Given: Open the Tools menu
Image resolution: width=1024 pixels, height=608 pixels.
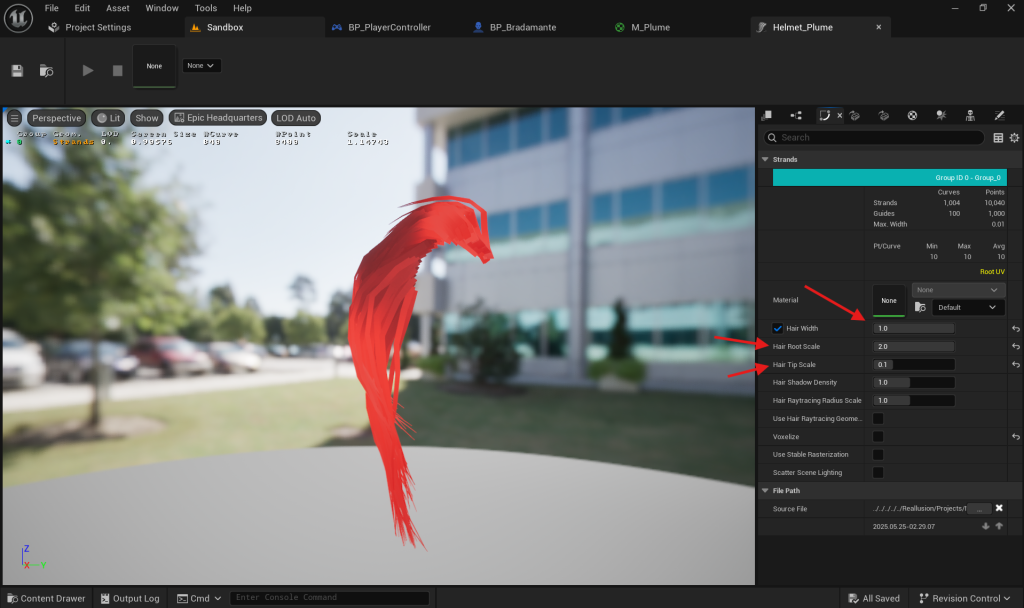Looking at the screenshot, I should pyautogui.click(x=206, y=8).
